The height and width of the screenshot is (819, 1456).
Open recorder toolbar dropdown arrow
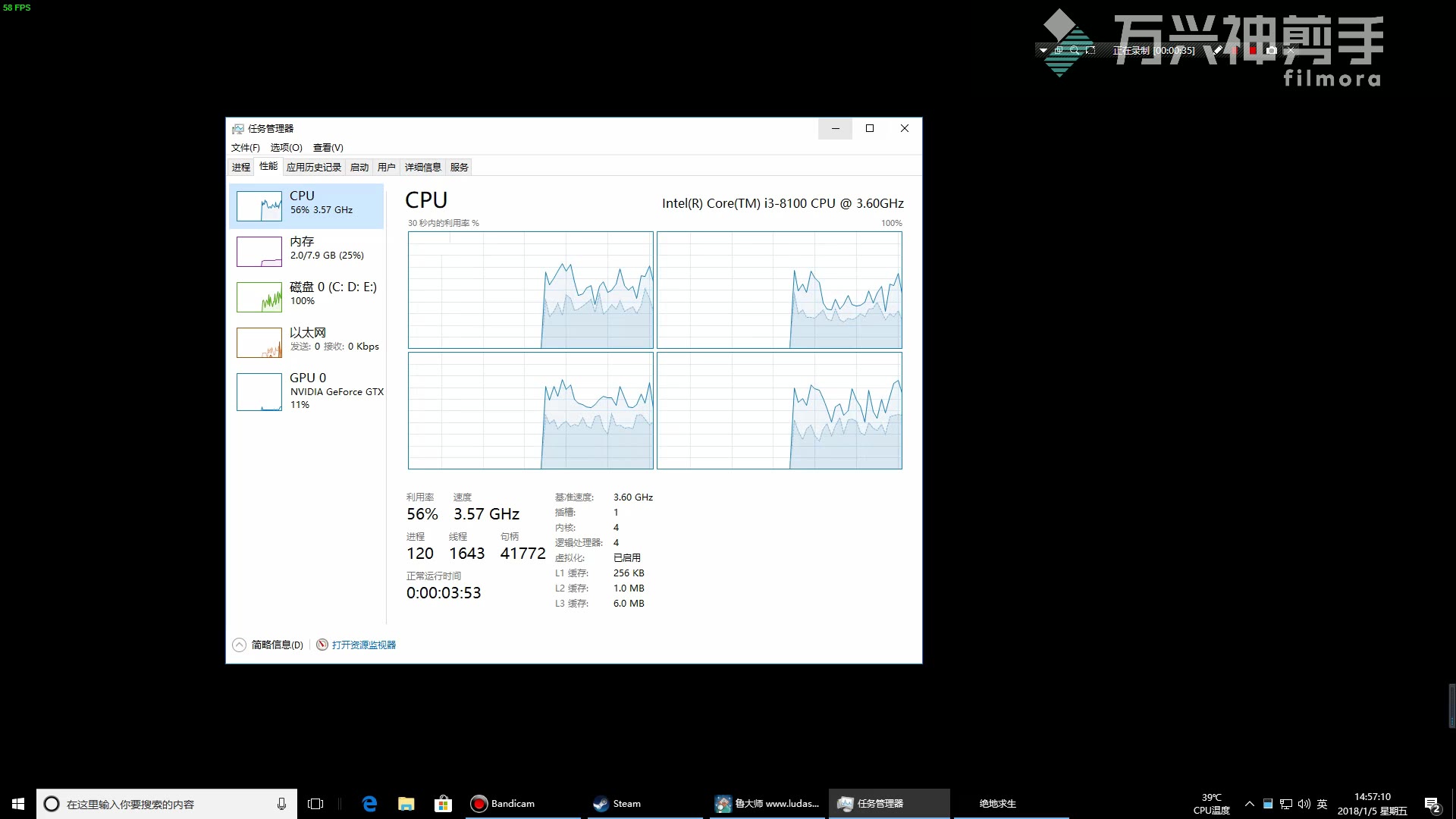pos(1043,50)
